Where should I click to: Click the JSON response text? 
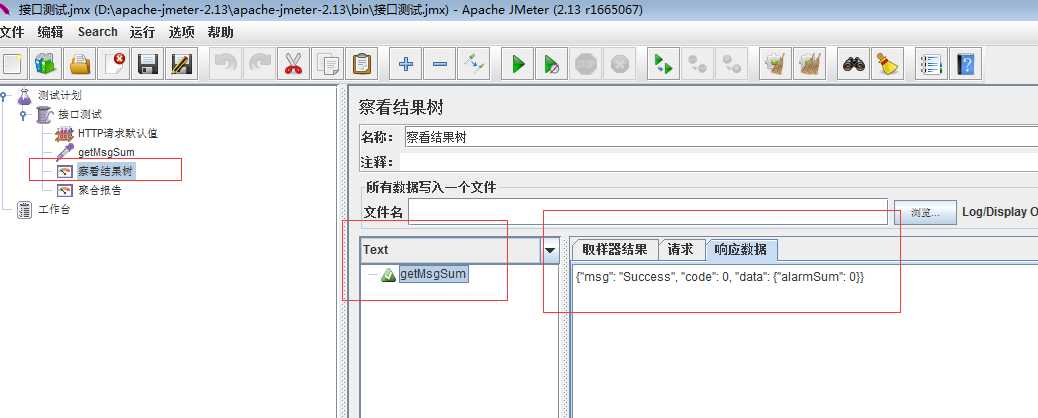point(720,277)
